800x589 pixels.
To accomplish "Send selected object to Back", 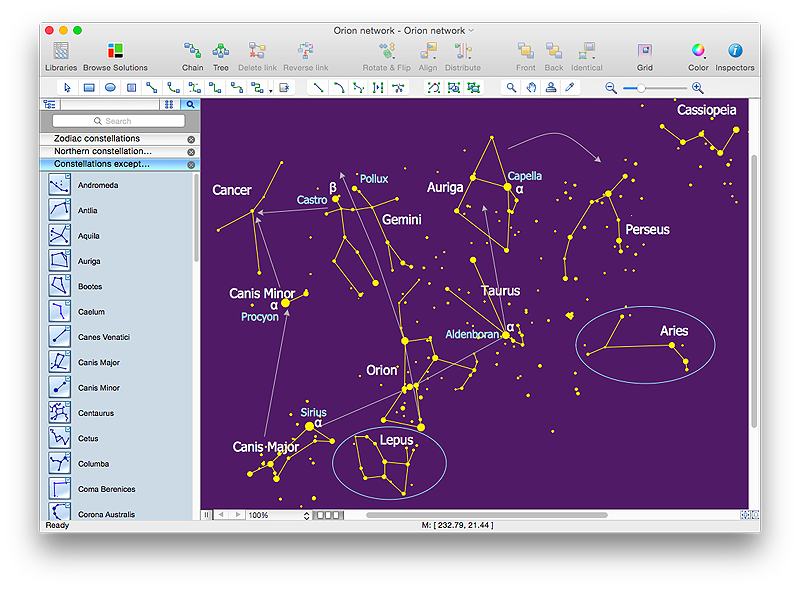I will pos(552,50).
